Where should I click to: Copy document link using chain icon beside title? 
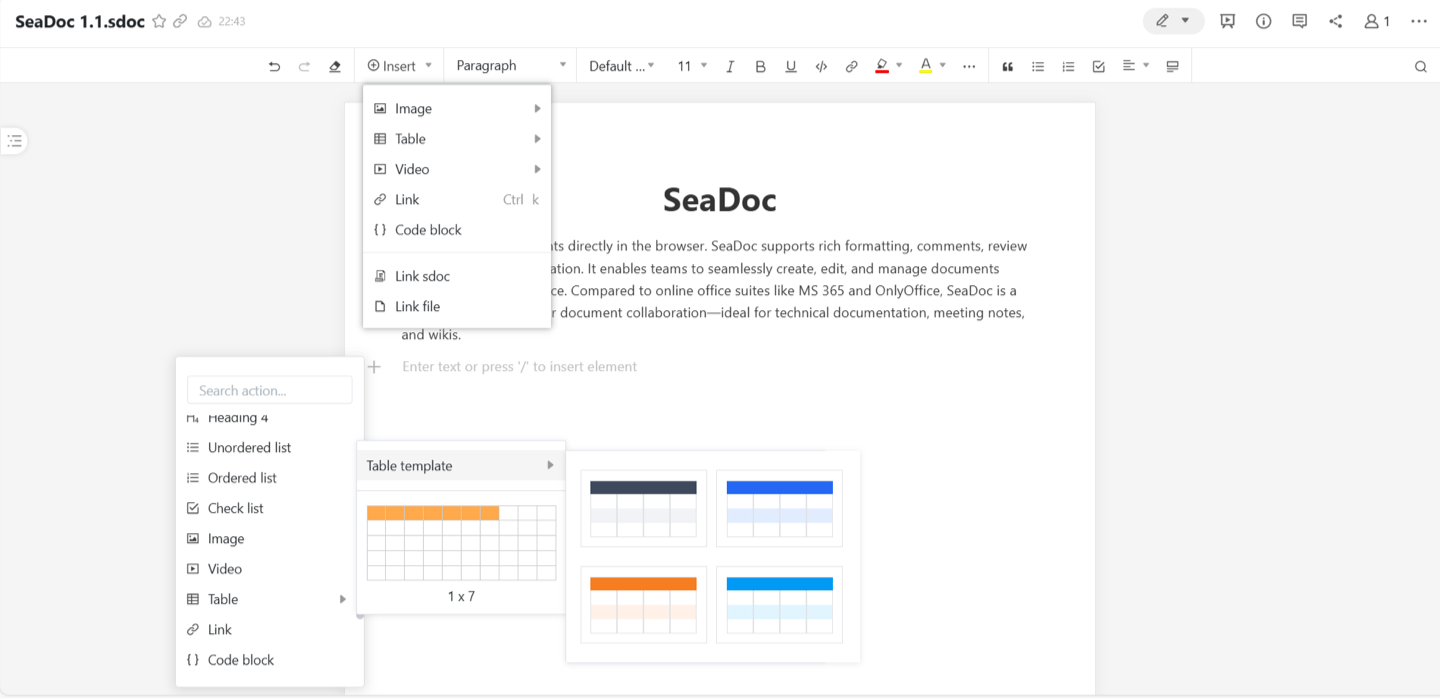pos(180,21)
